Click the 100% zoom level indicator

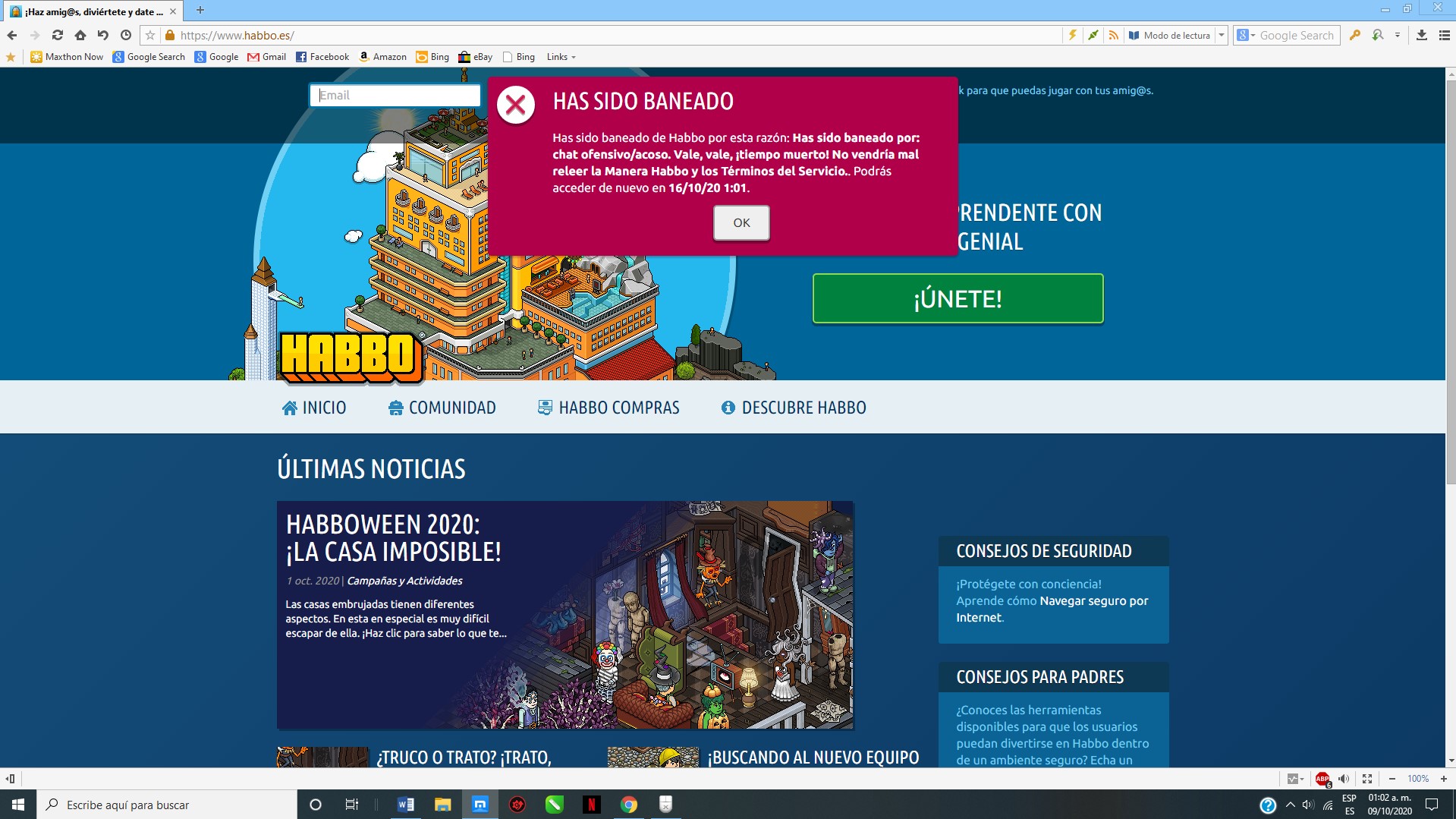point(1418,778)
